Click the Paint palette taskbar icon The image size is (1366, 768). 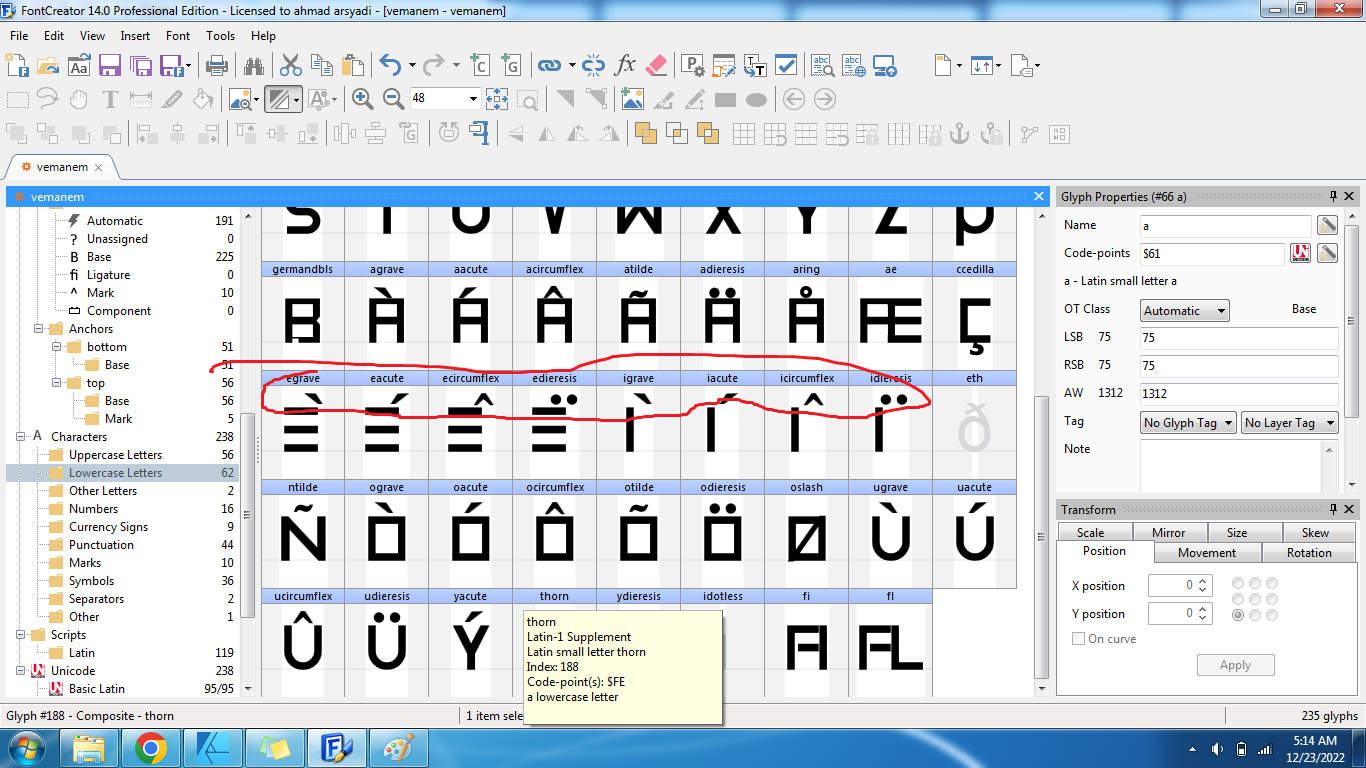[x=398, y=748]
